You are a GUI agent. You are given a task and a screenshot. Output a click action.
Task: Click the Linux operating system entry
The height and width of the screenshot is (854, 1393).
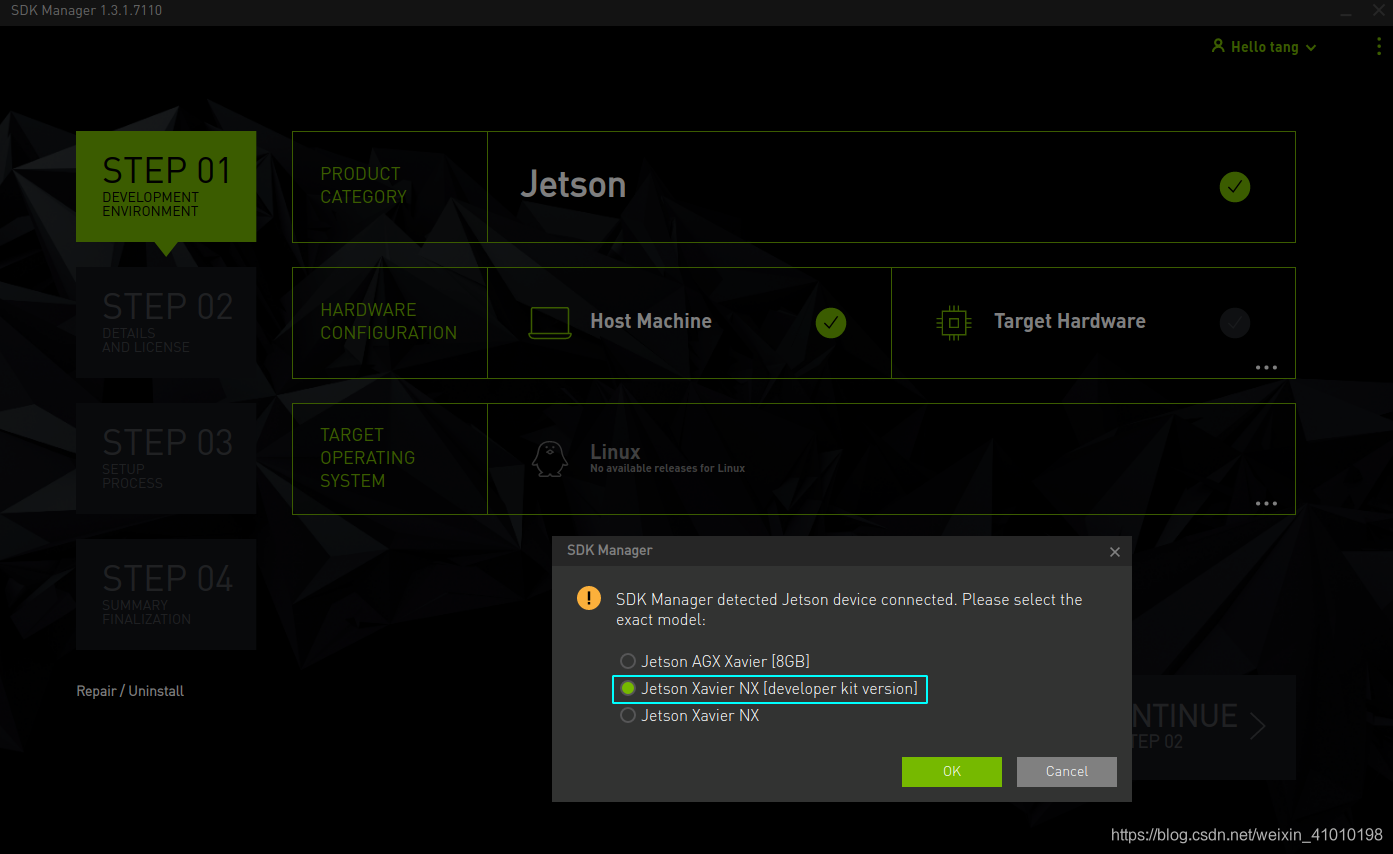pos(615,452)
